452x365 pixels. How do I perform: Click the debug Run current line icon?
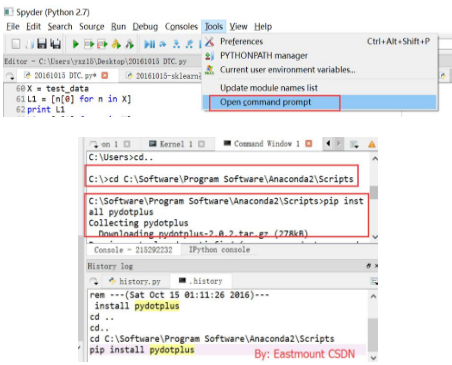point(163,44)
